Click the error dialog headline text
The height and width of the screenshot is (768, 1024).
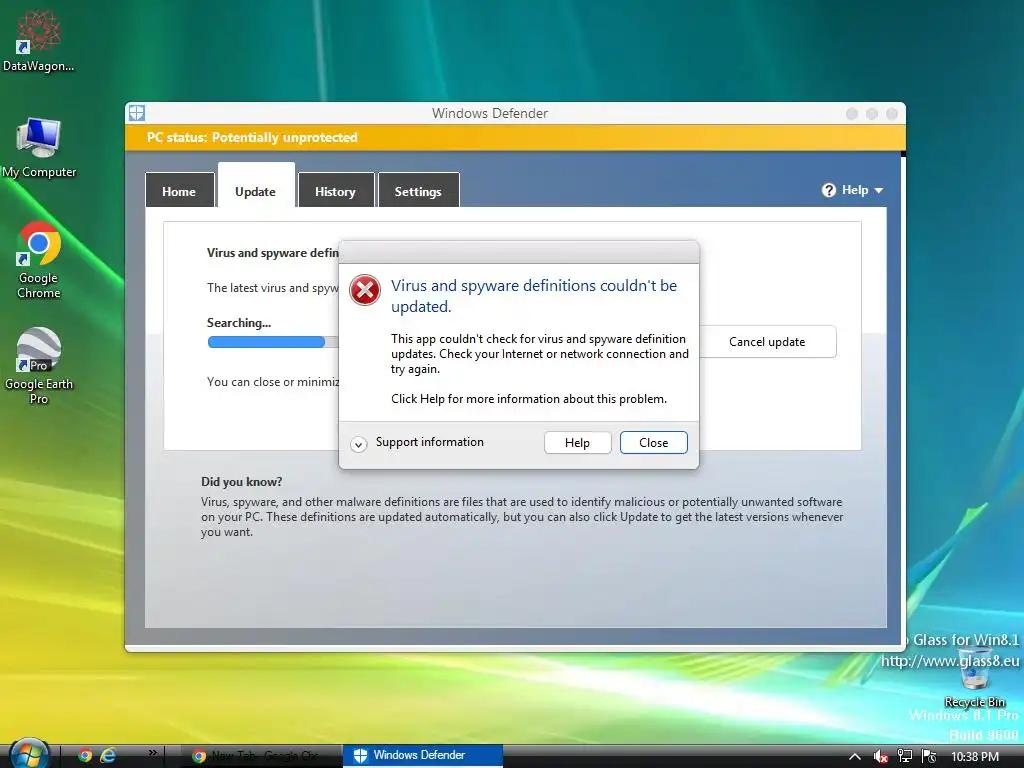pyautogui.click(x=534, y=296)
